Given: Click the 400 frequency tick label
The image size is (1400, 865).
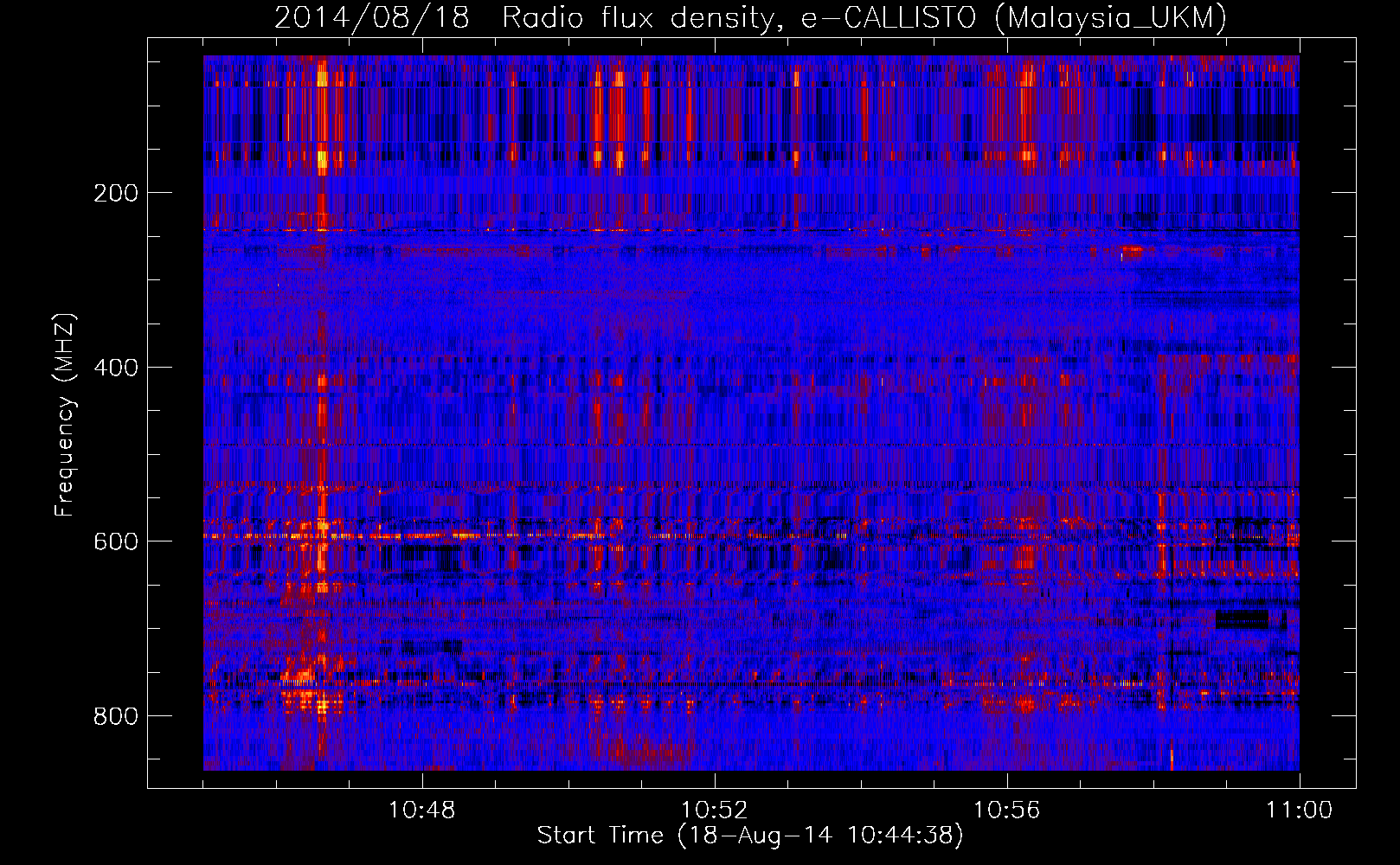Looking at the screenshot, I should tap(116, 367).
